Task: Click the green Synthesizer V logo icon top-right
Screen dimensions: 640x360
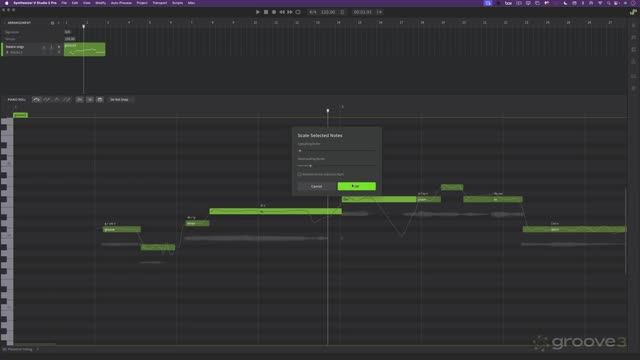Action: (x=633, y=12)
